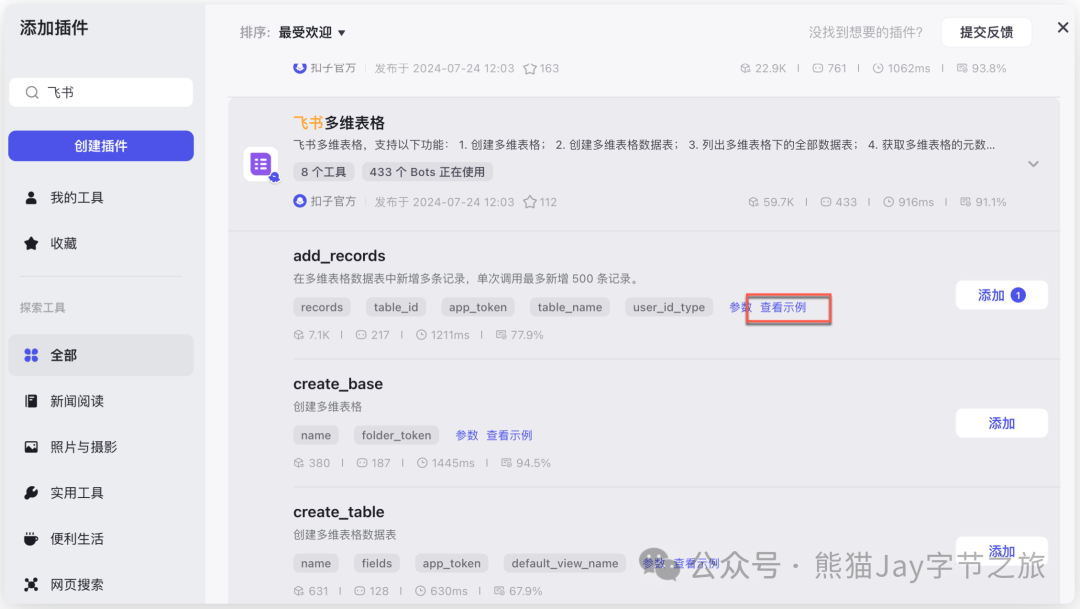Collapse the 飞书多维表格 plugin chevron
The width and height of the screenshot is (1080, 609).
pos(1033,164)
